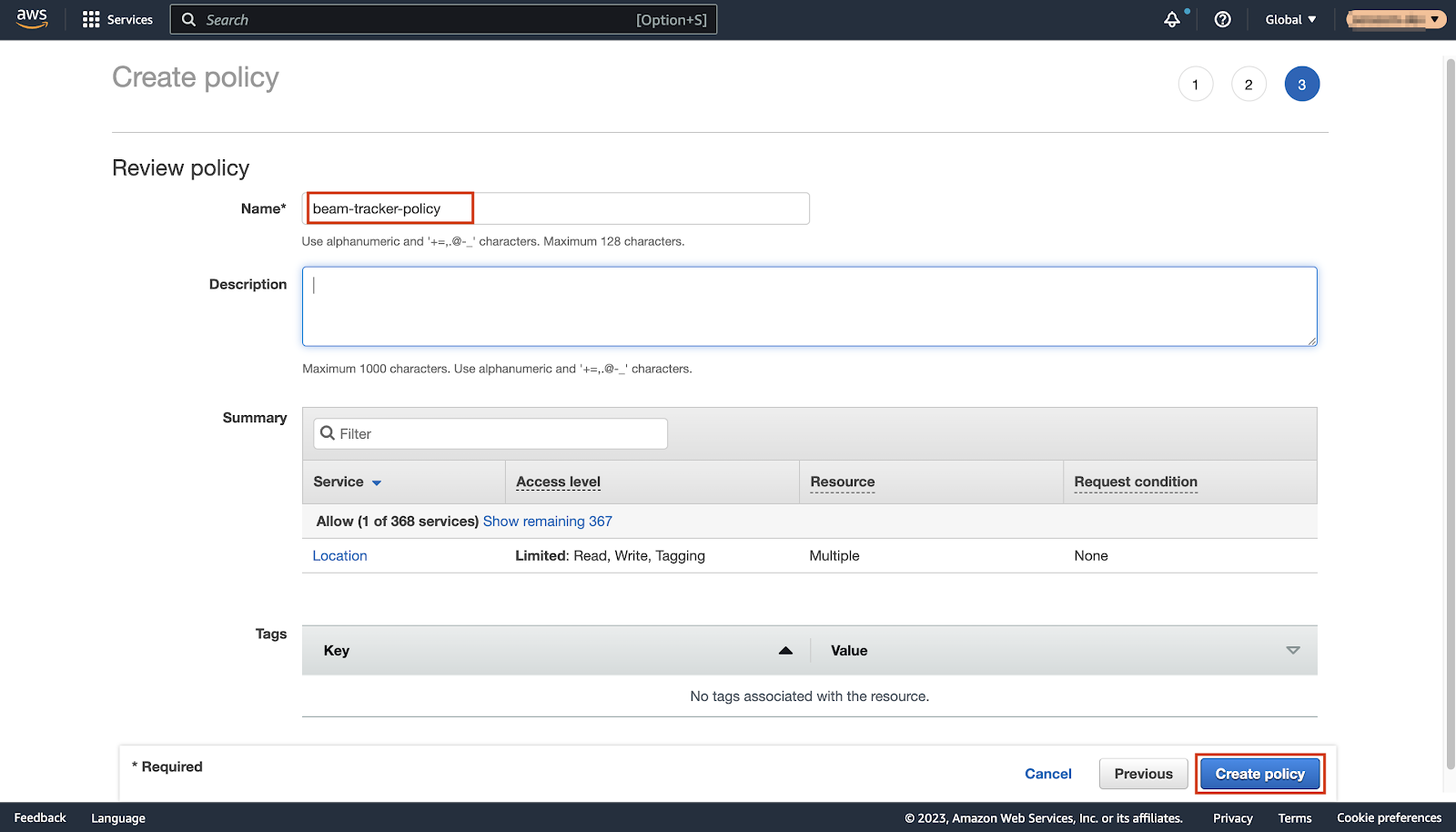The image size is (1456, 832).
Task: Click inside the Description text area
Action: point(809,307)
